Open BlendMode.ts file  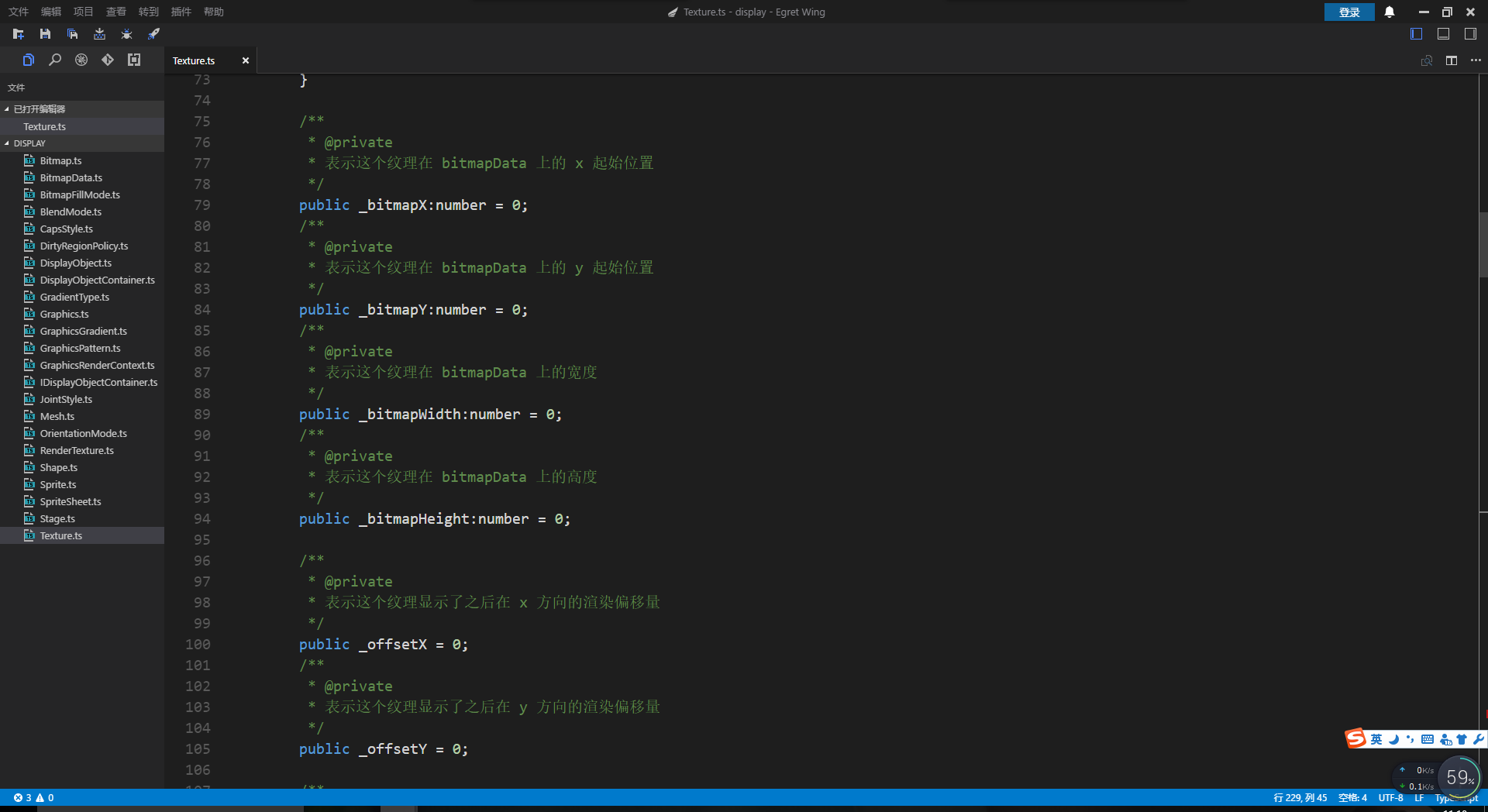(x=81, y=212)
